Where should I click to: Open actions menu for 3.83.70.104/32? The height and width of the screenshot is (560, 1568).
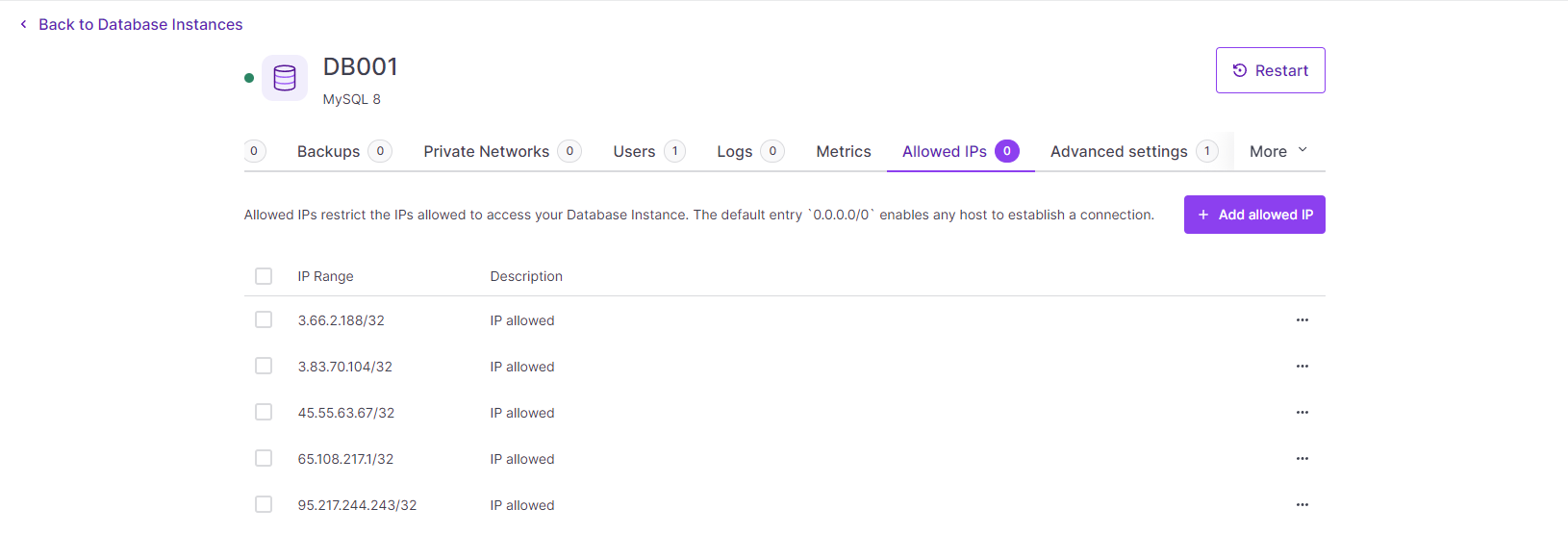[x=1302, y=367]
